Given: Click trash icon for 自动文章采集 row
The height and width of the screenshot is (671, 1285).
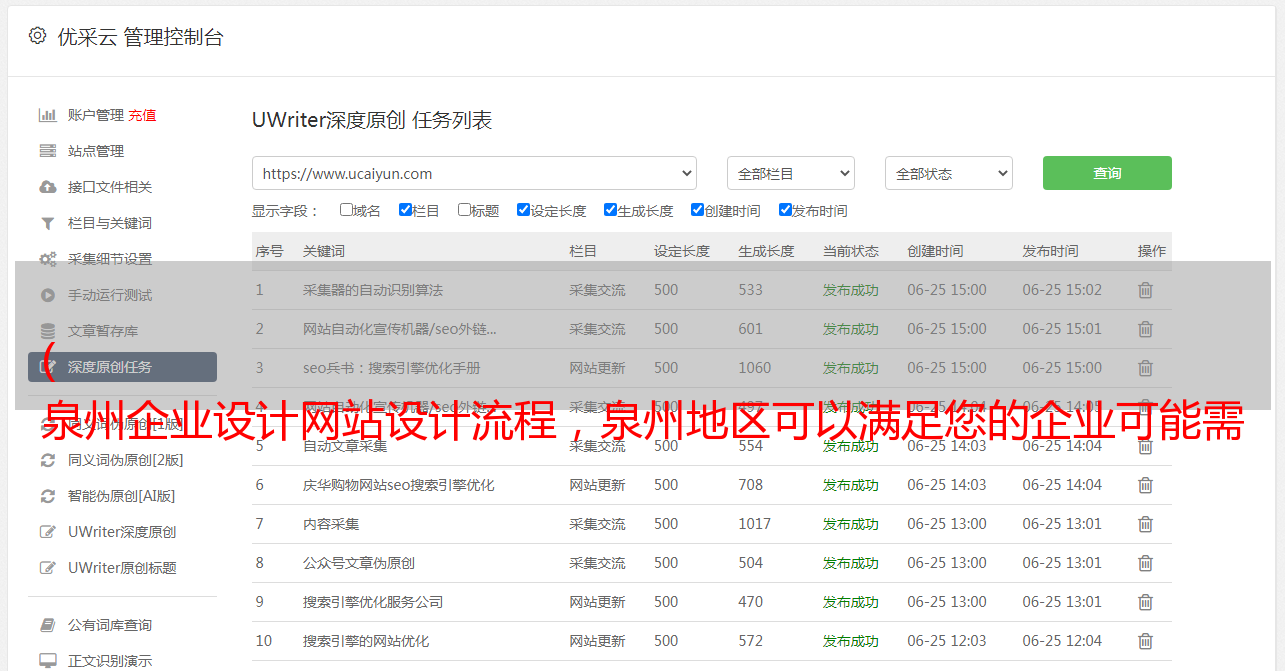Looking at the screenshot, I should 1145,446.
